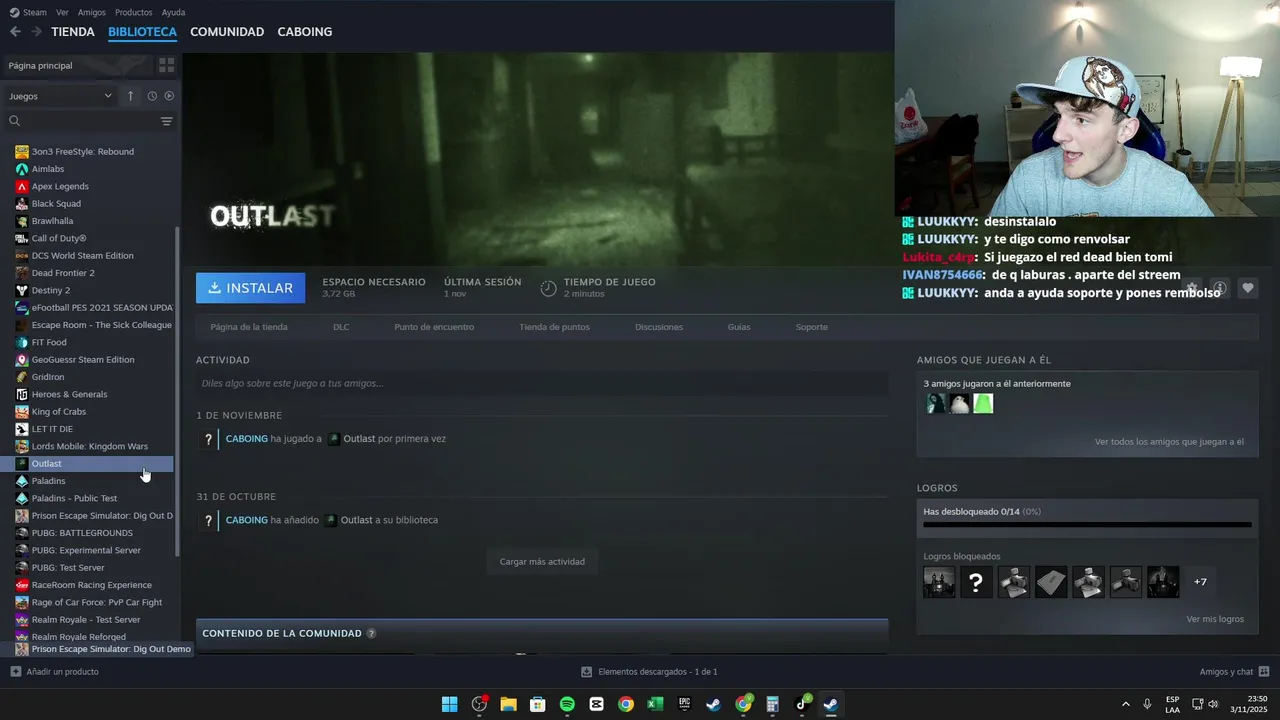Click the library list scrollbar

[x=178, y=390]
